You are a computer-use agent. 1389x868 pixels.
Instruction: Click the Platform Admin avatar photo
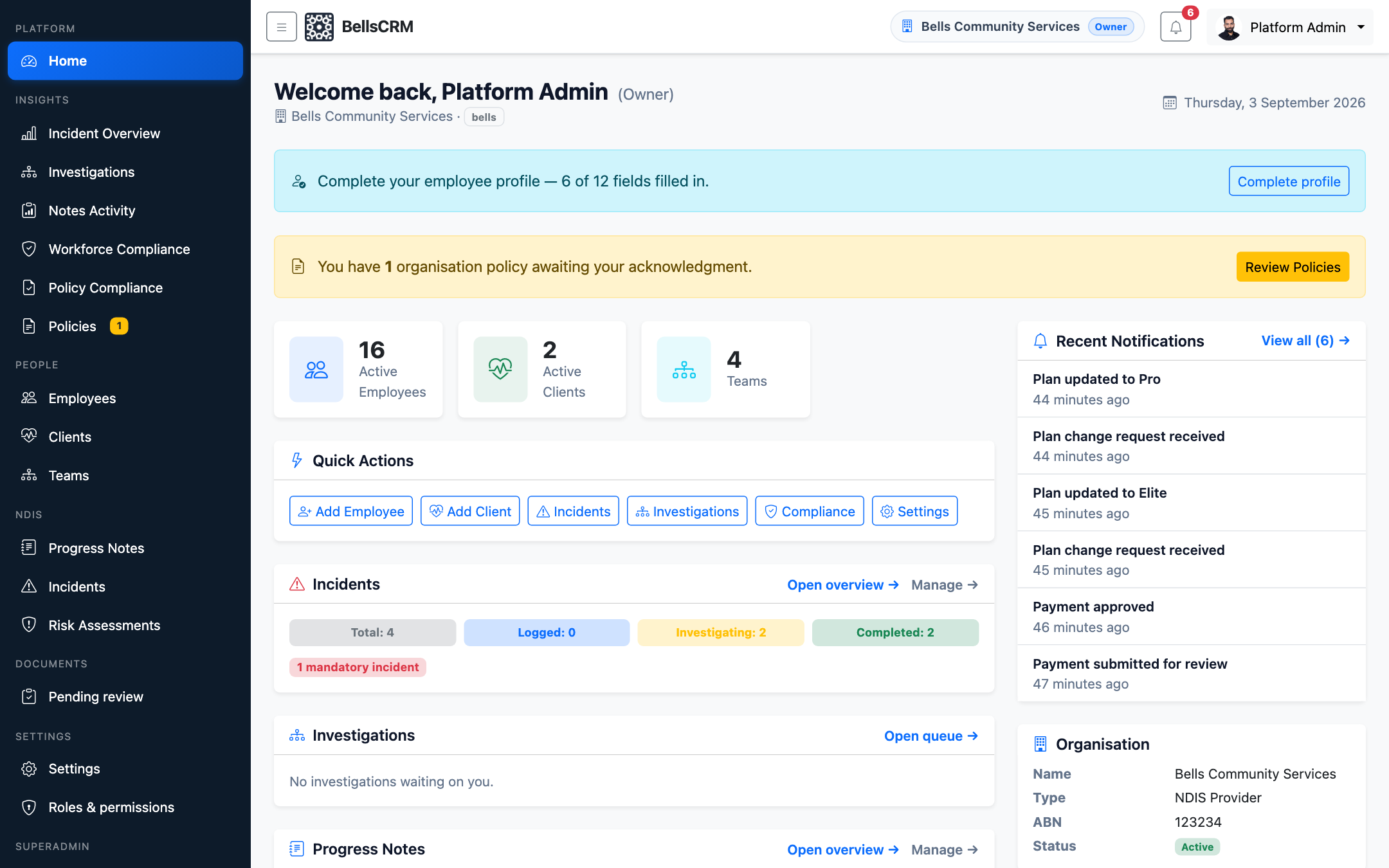point(1229,27)
